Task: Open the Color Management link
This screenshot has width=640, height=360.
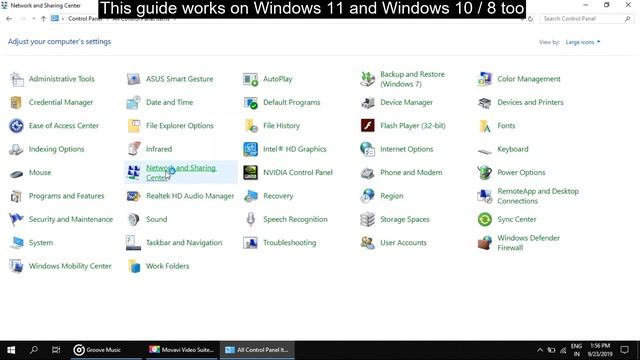Action: tap(529, 79)
